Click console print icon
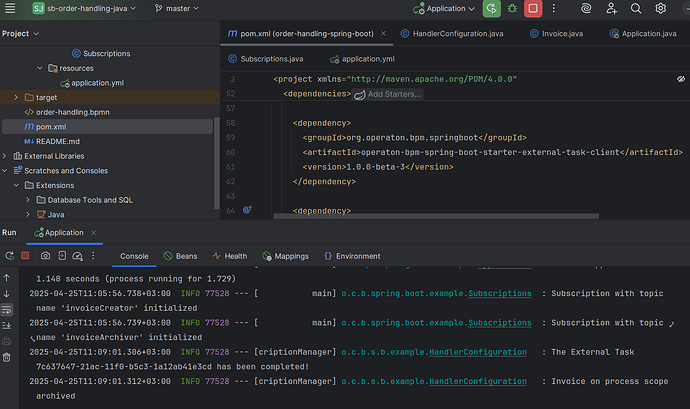The height and width of the screenshot is (409, 690). point(7,341)
